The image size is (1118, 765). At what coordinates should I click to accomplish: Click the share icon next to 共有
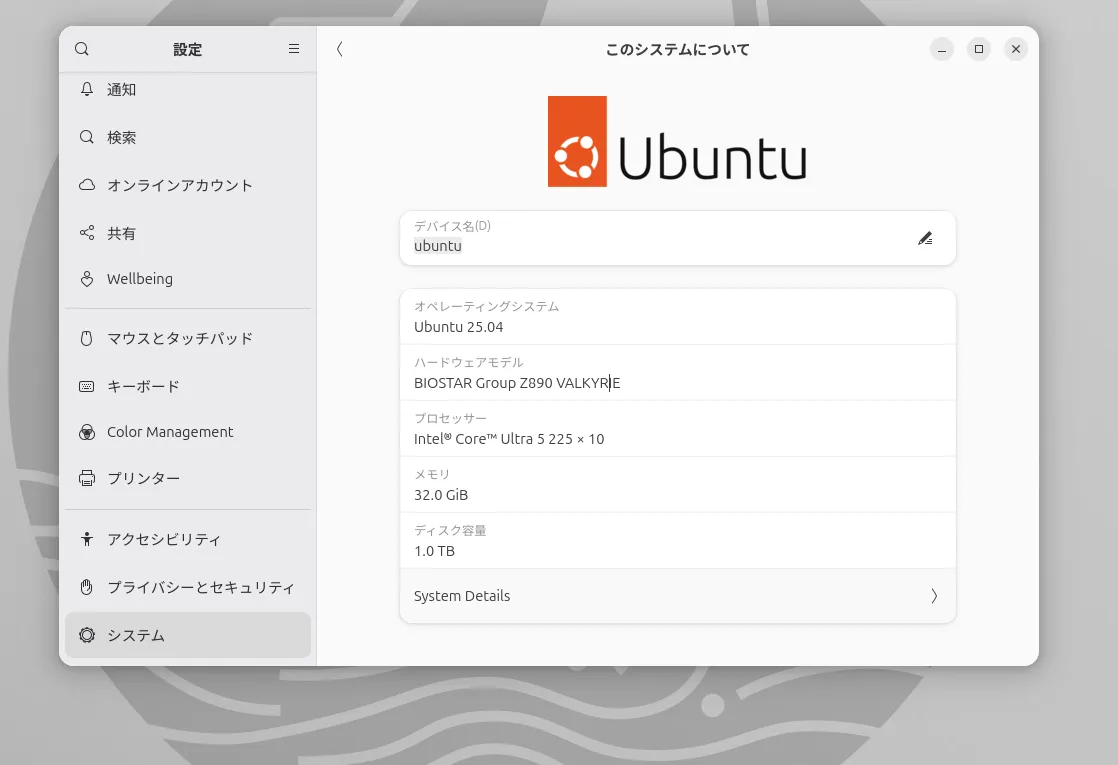87,233
